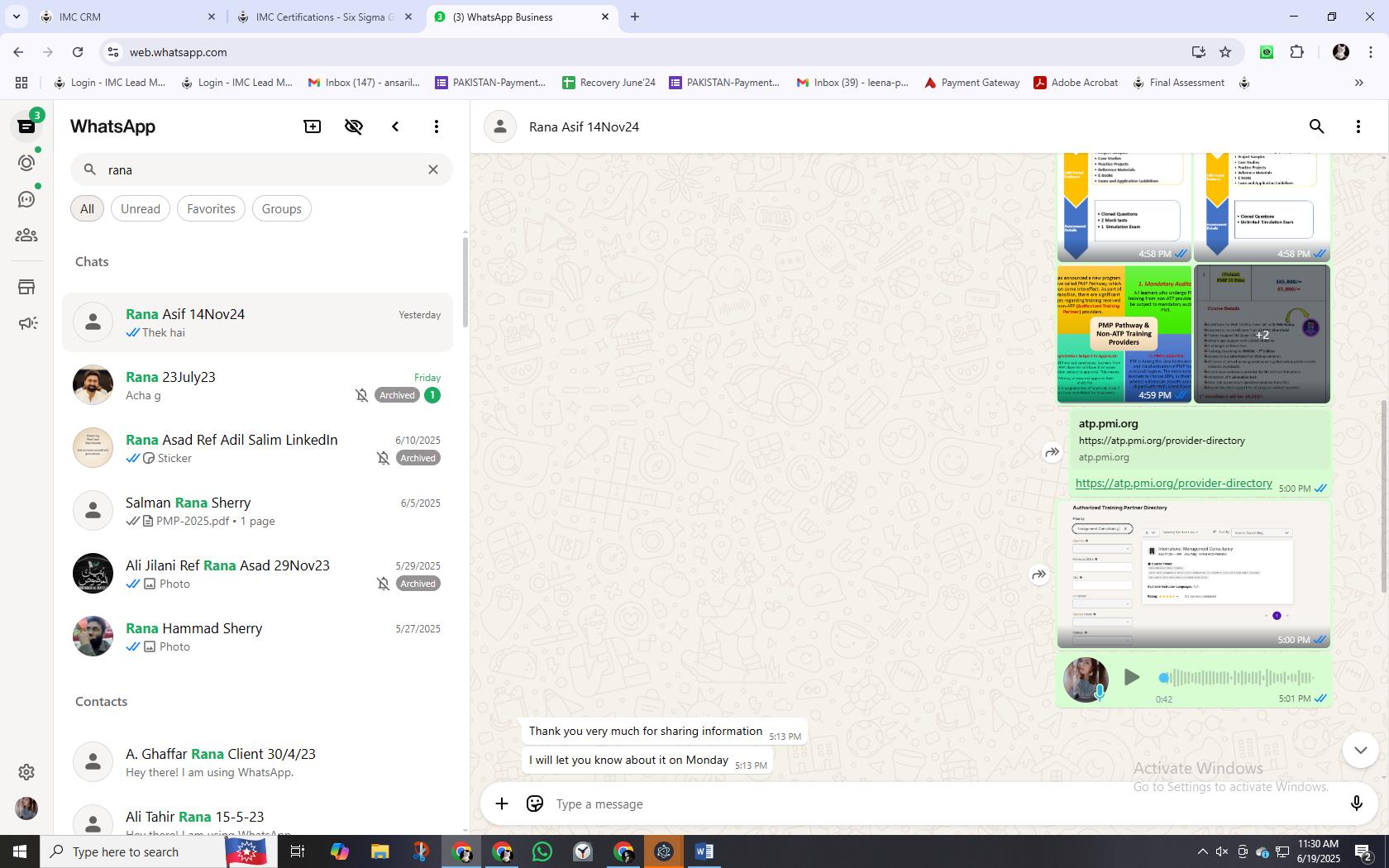The image size is (1389, 868).
Task: Open the Salman Rana Sherry chat
Action: pos(257,511)
